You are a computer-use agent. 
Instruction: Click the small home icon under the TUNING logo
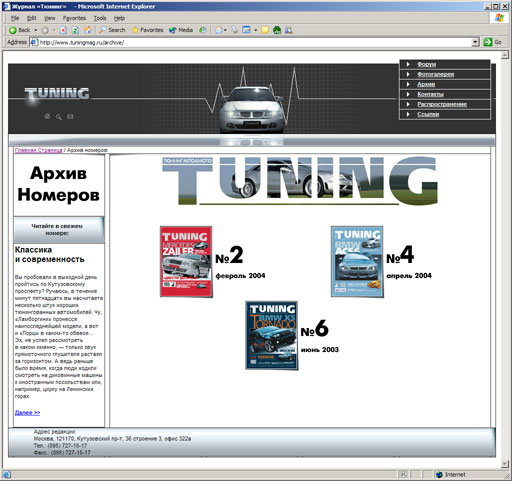[47, 117]
